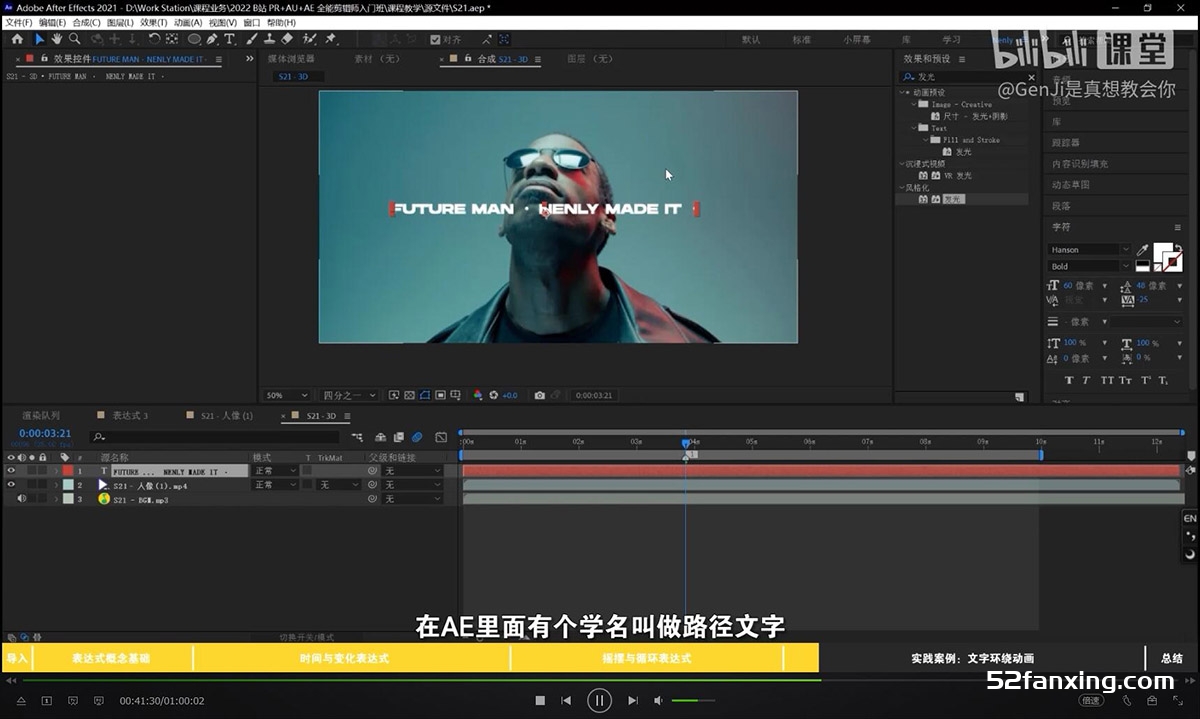Click the current time indicator playhead
The height and width of the screenshot is (719, 1200).
[x=686, y=443]
